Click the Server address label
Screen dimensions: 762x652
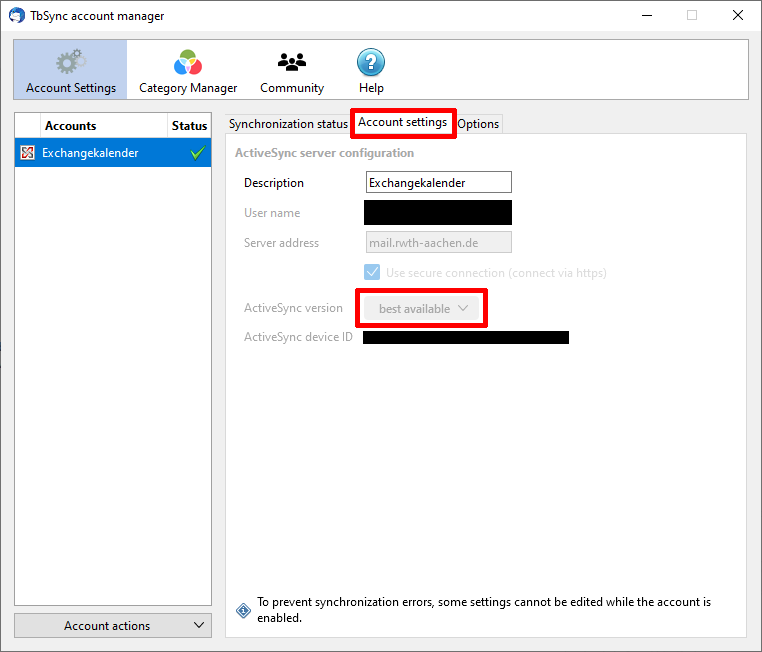pyautogui.click(x=281, y=242)
